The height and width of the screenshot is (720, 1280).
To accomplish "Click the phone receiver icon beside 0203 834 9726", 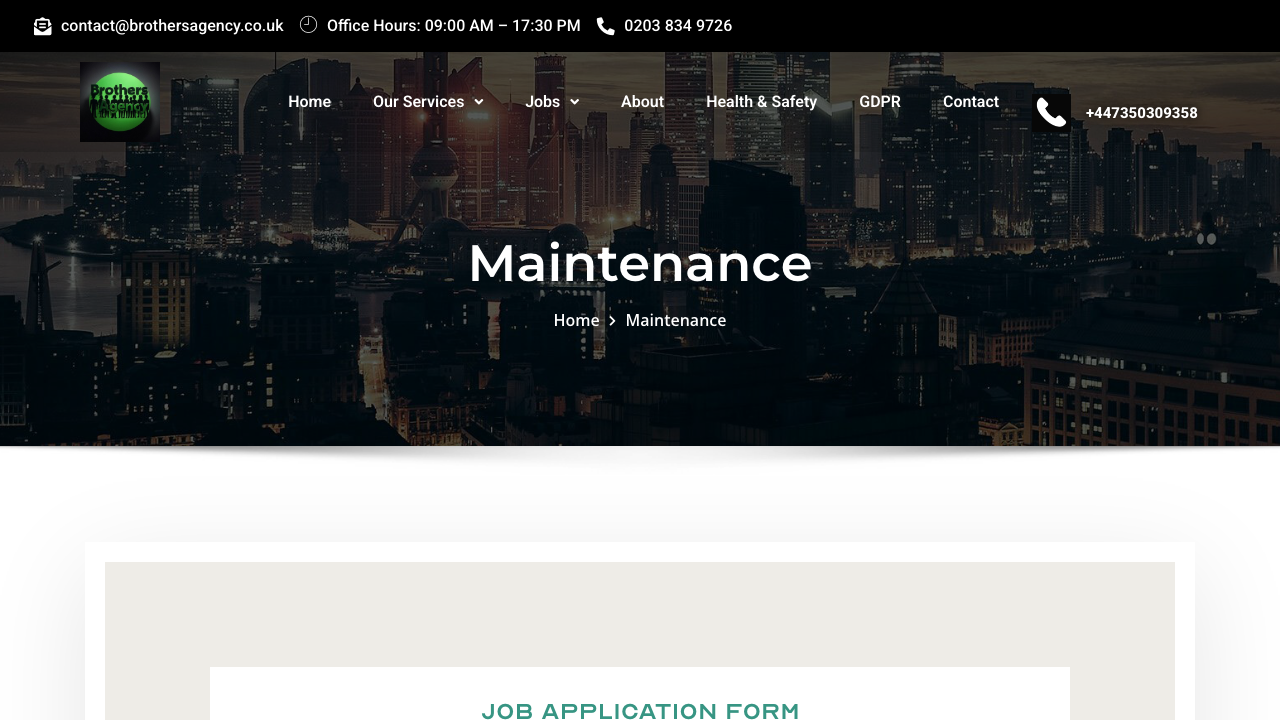I will click(x=606, y=25).
